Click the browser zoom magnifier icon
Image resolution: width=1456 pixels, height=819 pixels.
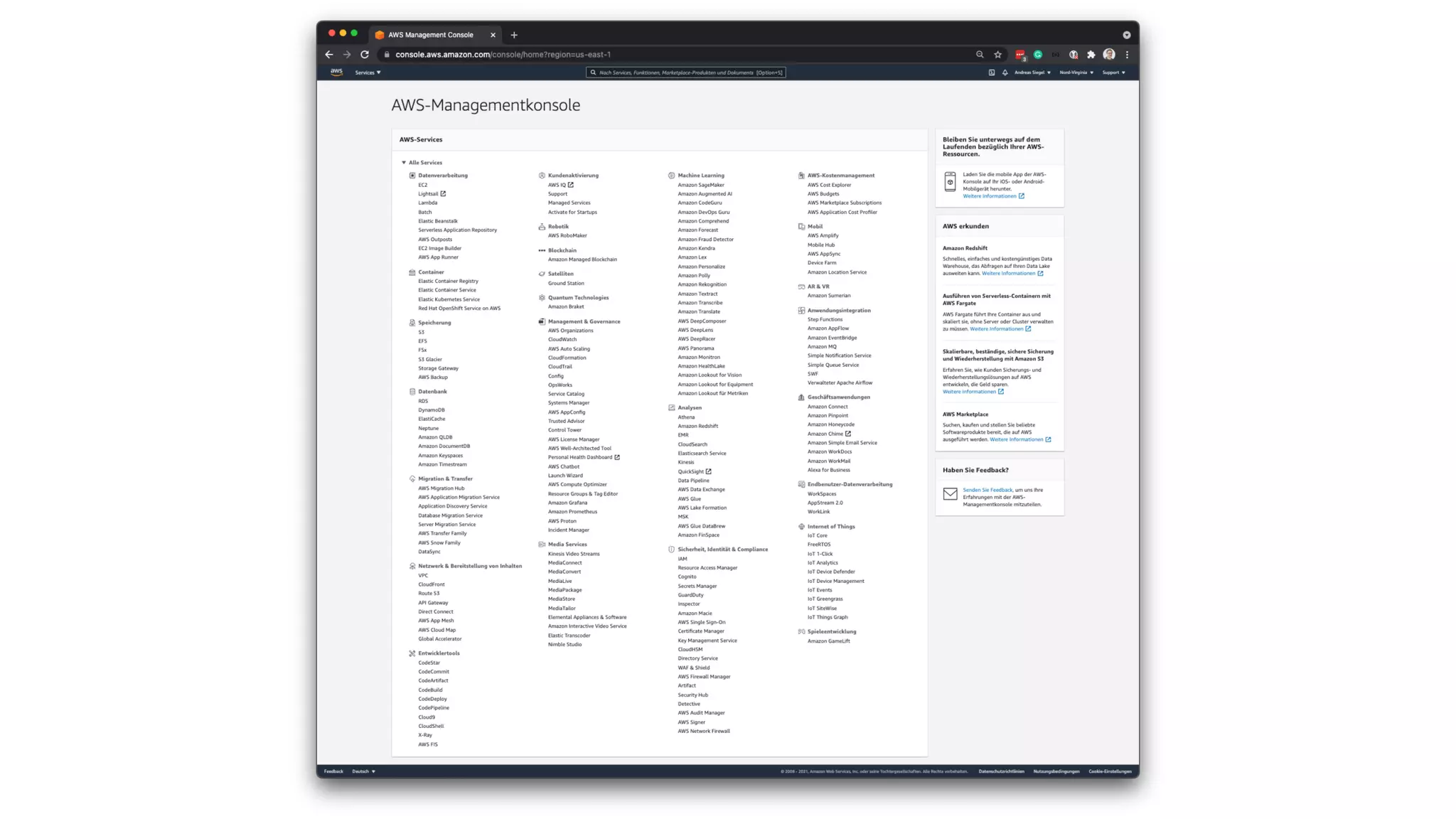[x=980, y=55]
